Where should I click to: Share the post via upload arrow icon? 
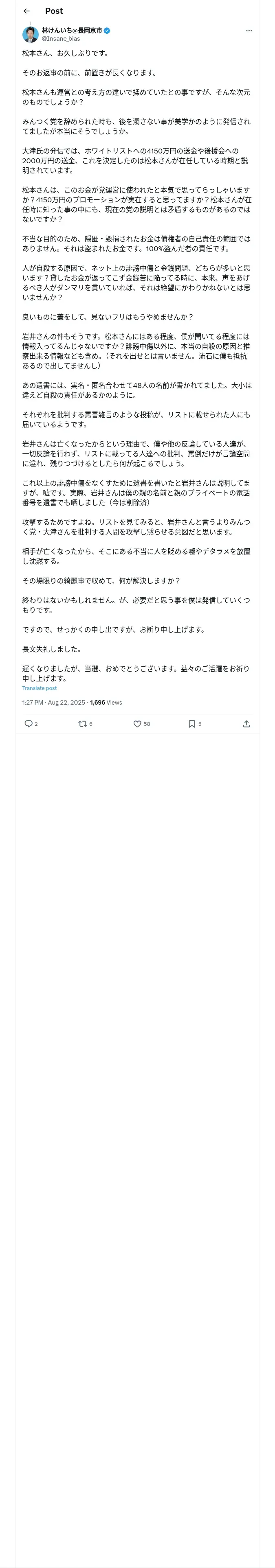tap(246, 724)
